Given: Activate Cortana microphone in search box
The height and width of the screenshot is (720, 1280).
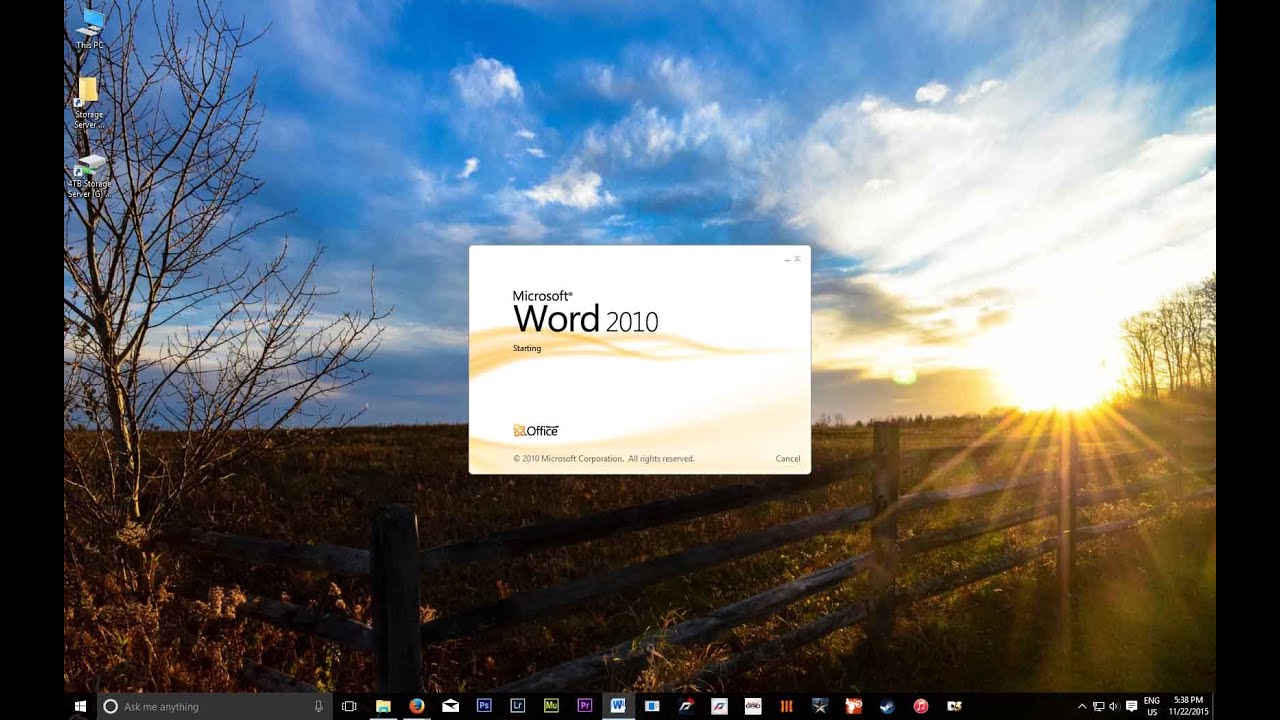Looking at the screenshot, I should [319, 706].
